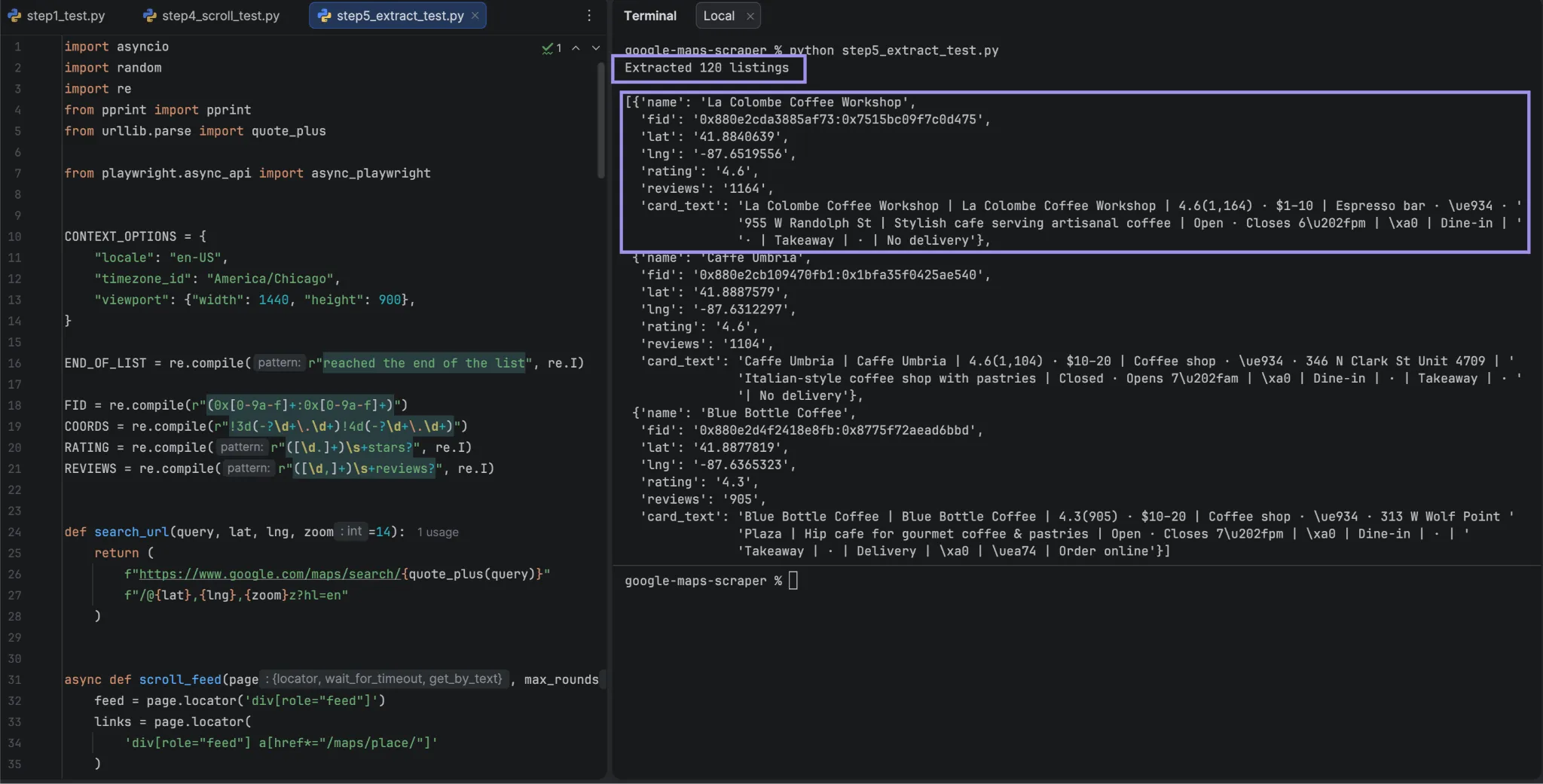Switch to the step4_scroll_test.py tab
This screenshot has height=784, width=1543.
(212, 16)
